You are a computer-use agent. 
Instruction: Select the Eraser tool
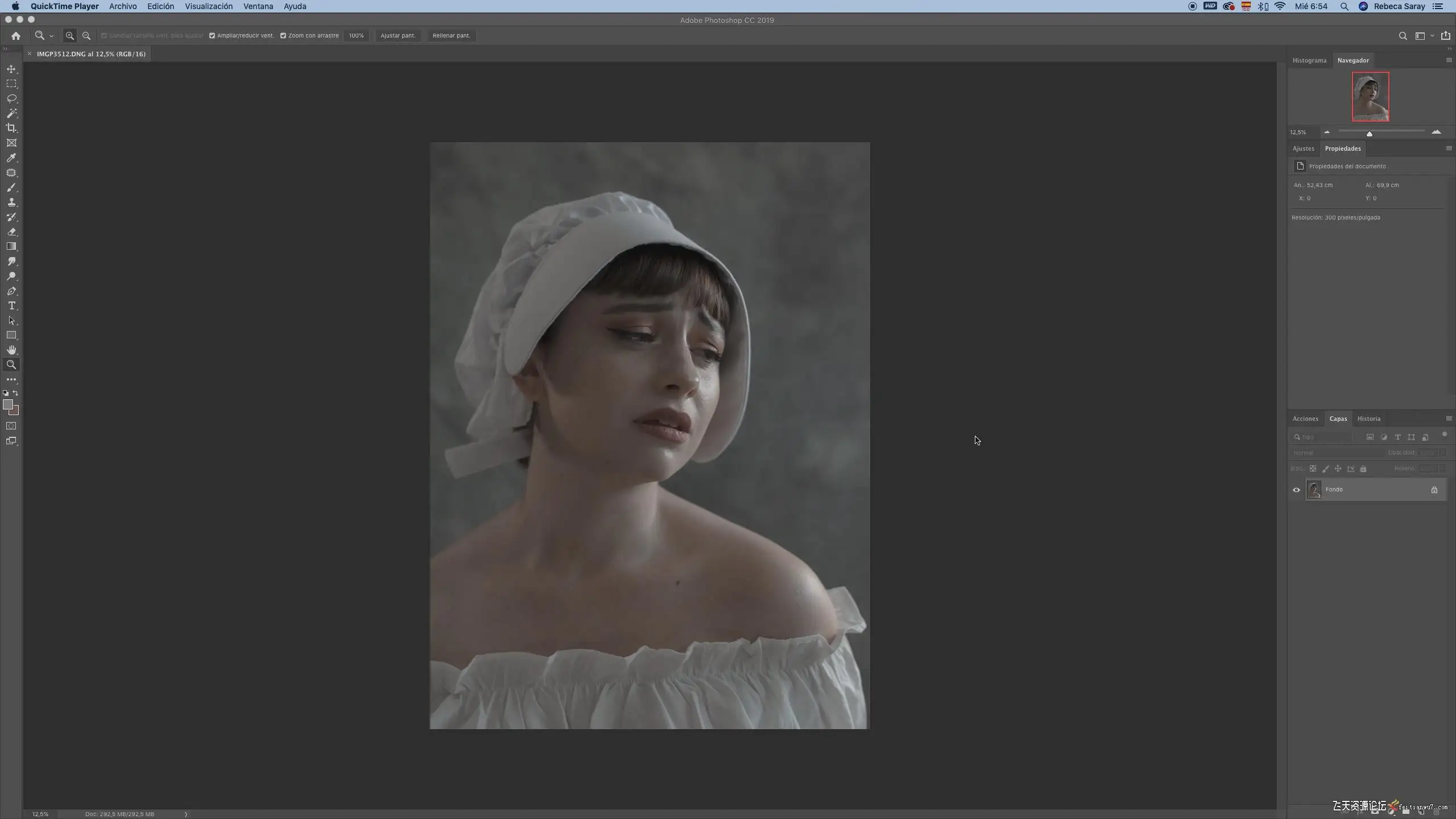11,232
